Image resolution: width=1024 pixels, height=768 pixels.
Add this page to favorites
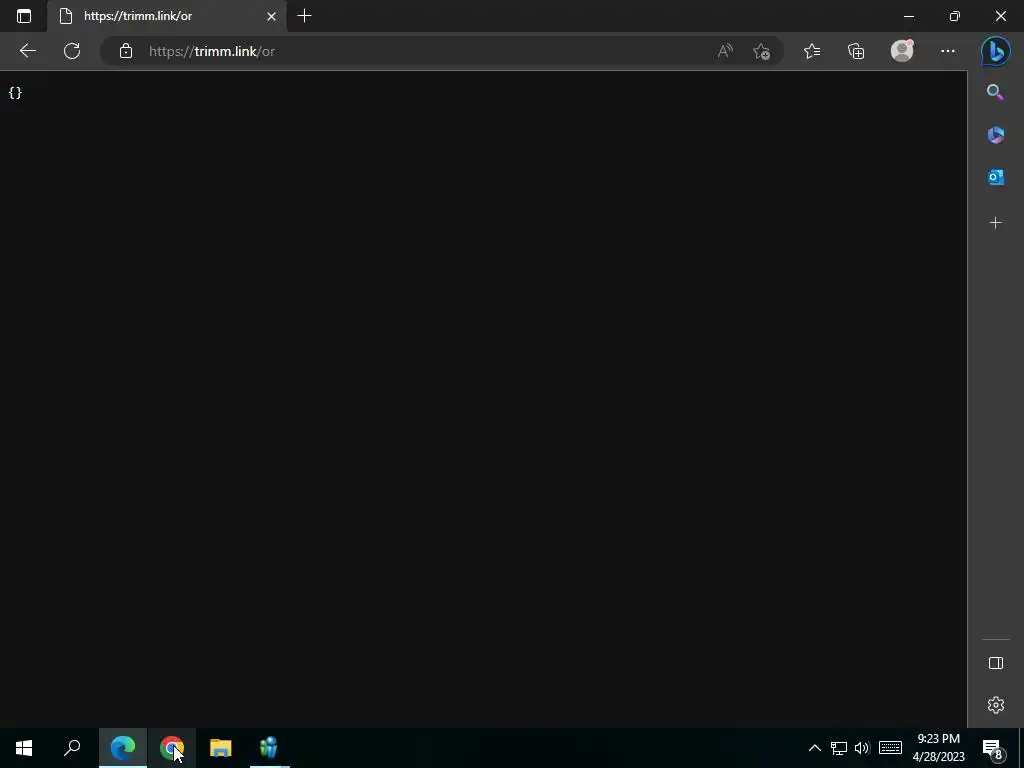pyautogui.click(x=761, y=51)
